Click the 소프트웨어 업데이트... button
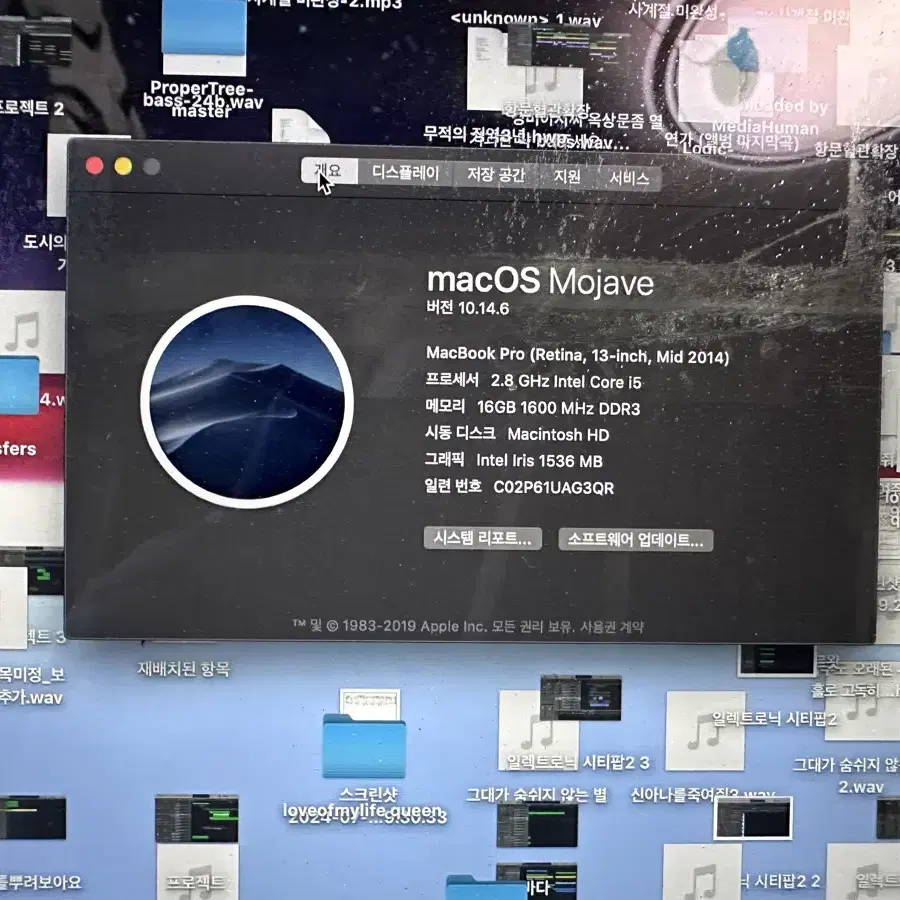Screen dimensions: 900x900 point(636,540)
